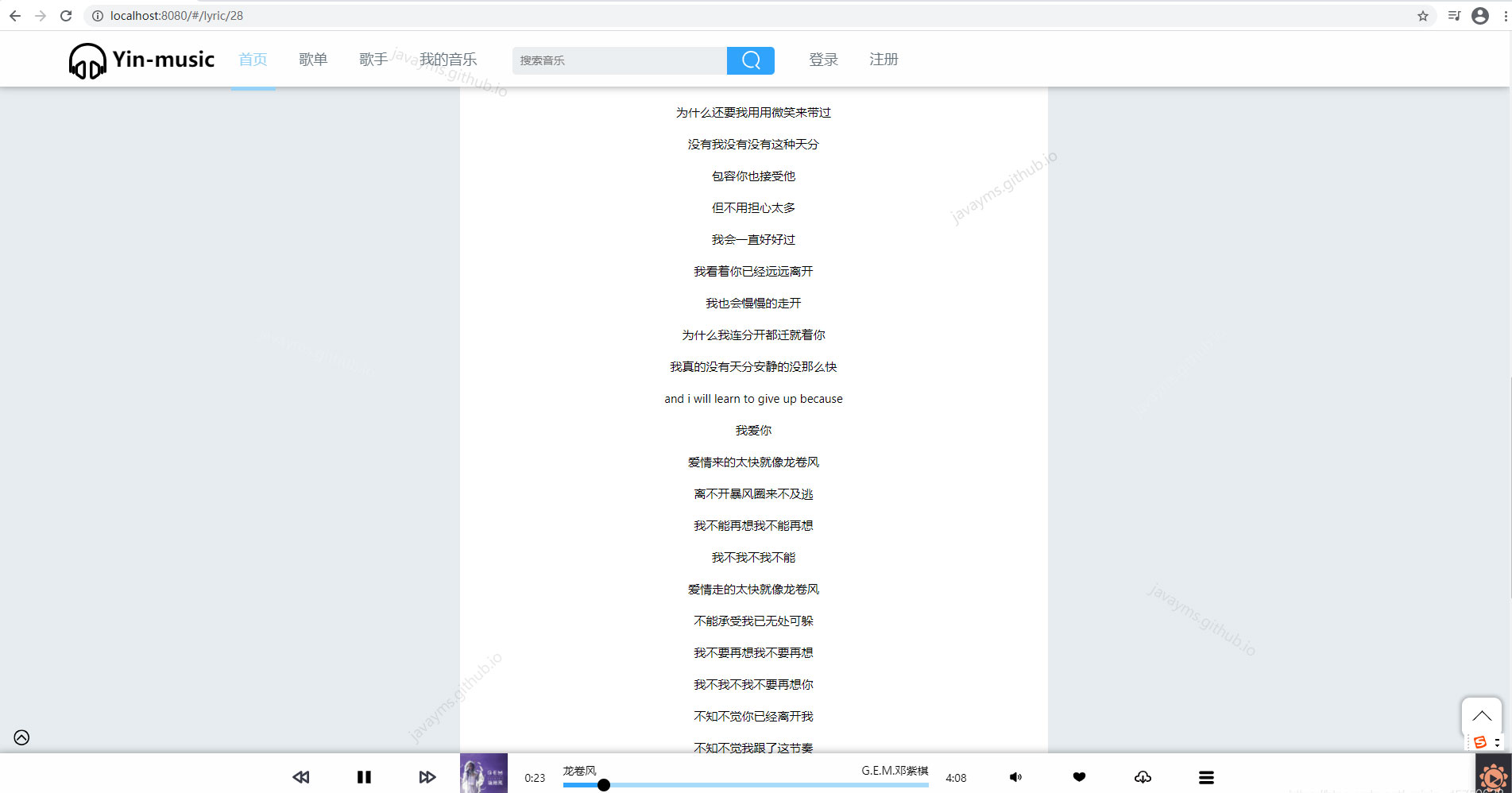Collapse the player bar with chevron circle

[21, 737]
